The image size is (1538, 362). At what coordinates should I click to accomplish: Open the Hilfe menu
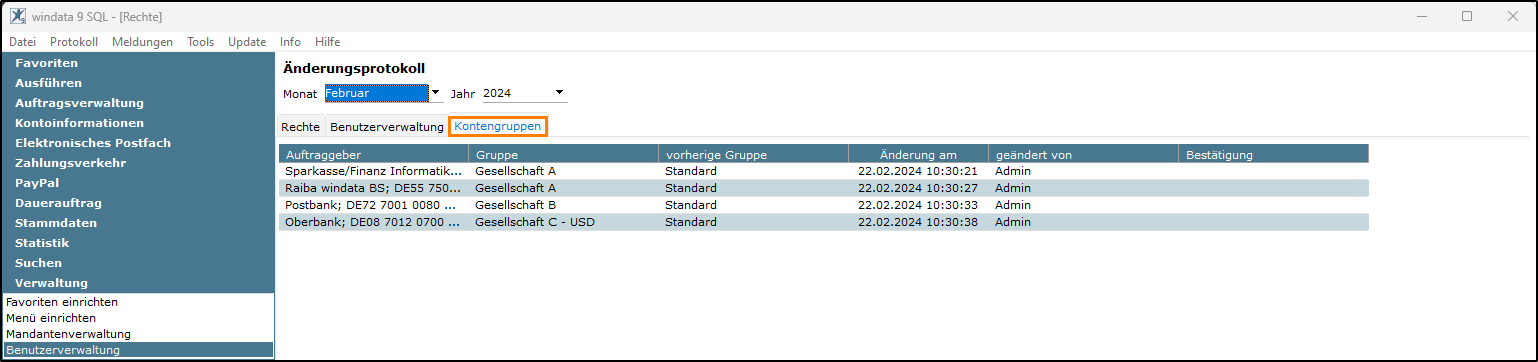(x=327, y=42)
